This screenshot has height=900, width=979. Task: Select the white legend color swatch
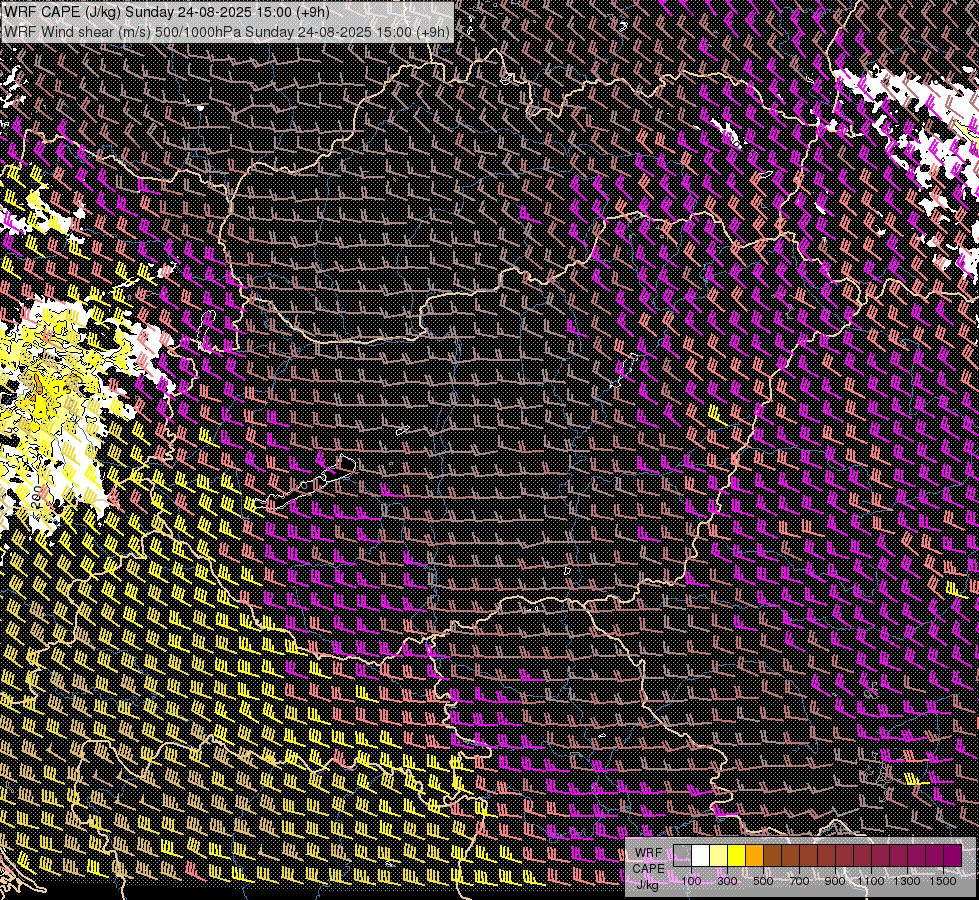click(701, 855)
